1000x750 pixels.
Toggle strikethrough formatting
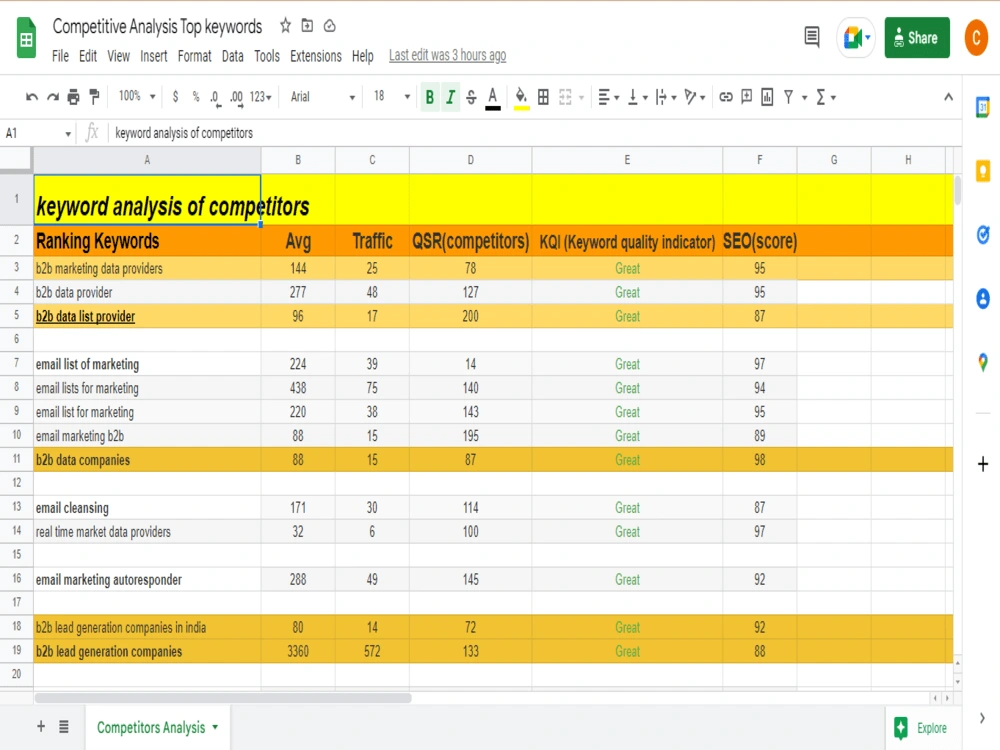(471, 97)
